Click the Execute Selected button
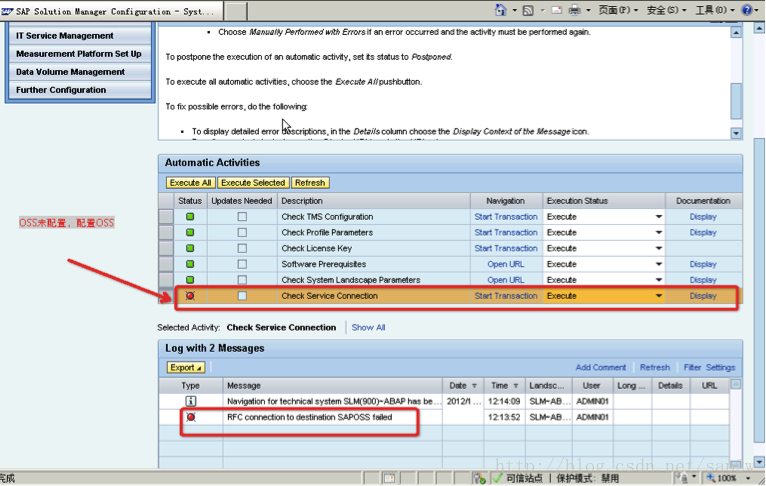Screen dimensions: 766x486 253,183
